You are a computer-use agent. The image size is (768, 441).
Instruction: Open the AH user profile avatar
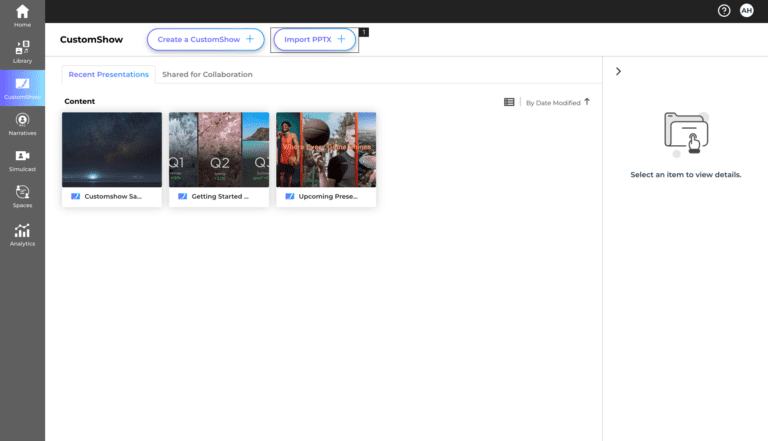(746, 11)
